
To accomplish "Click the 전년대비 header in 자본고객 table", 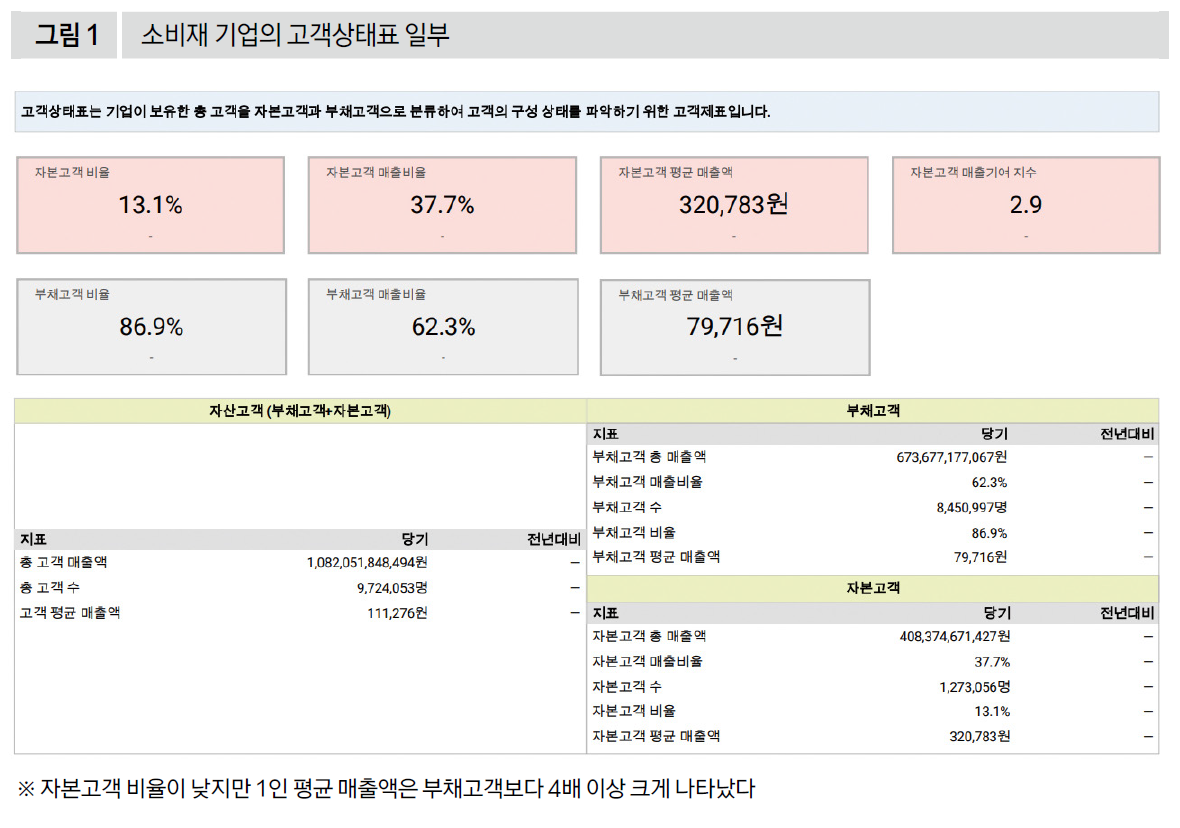I will (1127, 613).
